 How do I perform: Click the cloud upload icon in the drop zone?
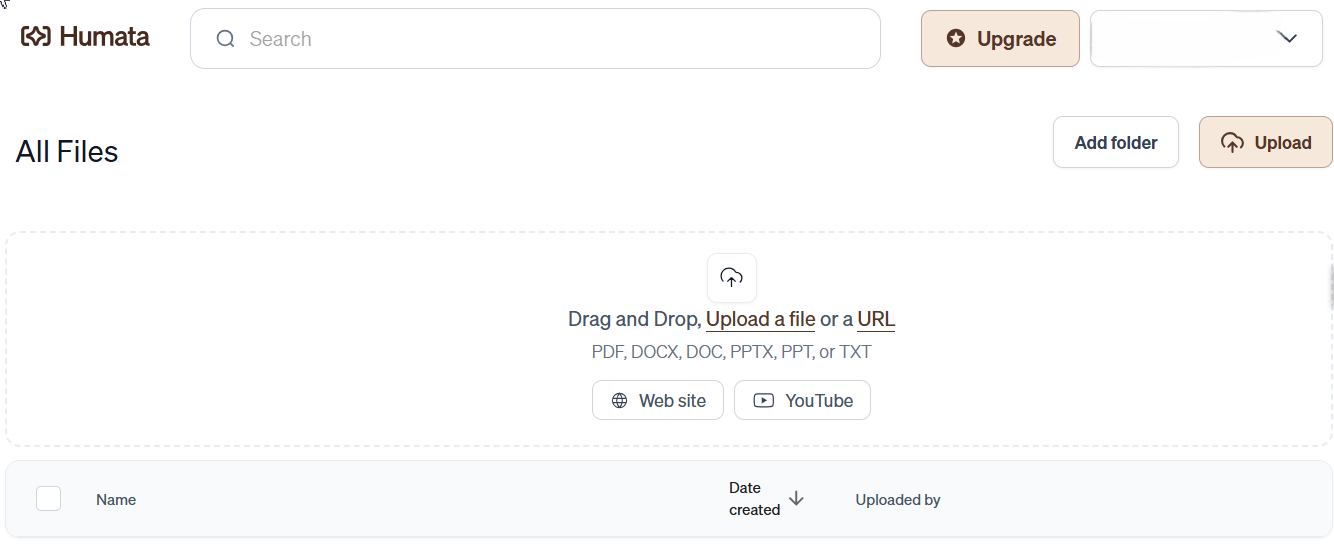click(732, 278)
